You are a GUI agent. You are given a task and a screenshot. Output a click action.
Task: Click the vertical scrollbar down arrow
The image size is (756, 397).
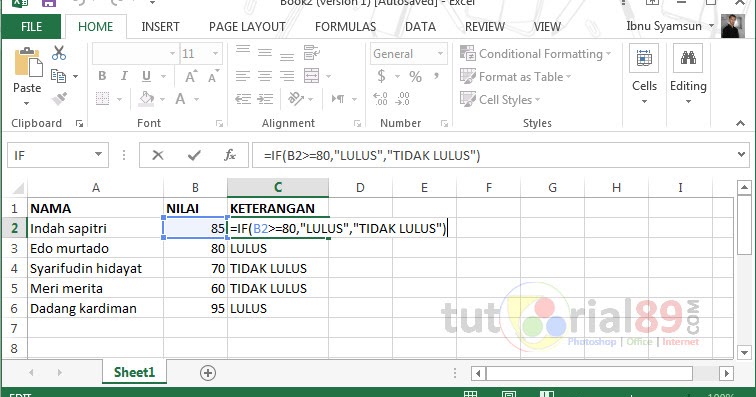coord(744,352)
